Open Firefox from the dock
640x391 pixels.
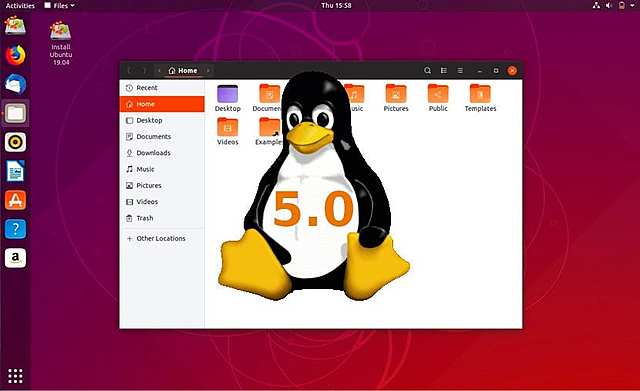(16, 55)
